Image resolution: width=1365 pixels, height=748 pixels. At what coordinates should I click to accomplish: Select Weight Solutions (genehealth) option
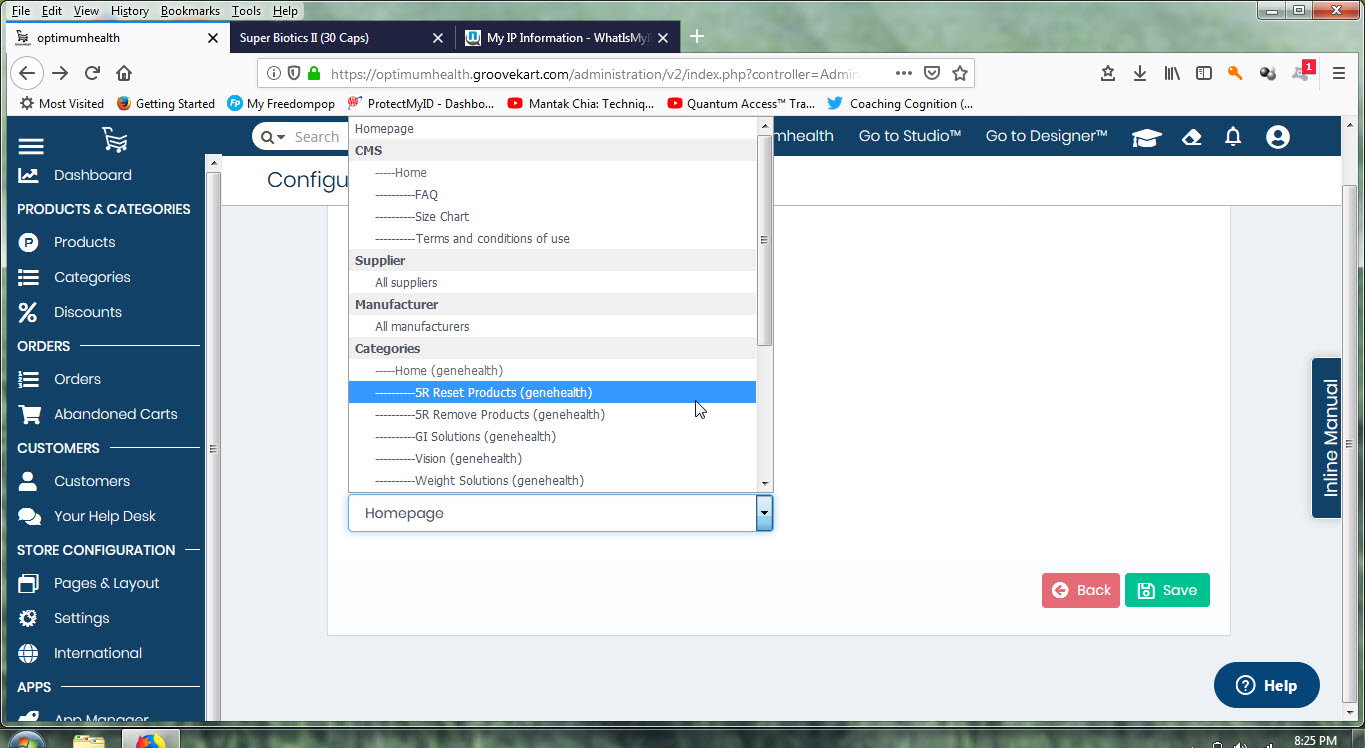click(552, 480)
